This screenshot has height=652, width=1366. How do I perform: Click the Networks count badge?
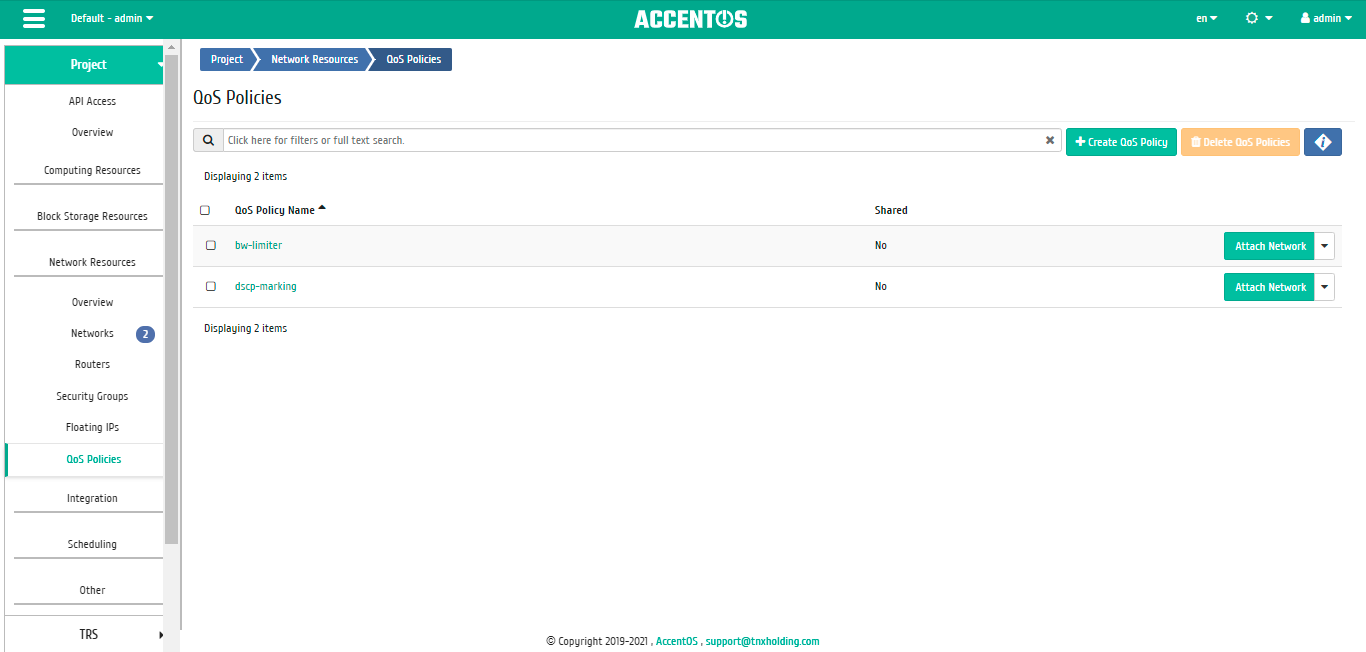[x=145, y=334]
